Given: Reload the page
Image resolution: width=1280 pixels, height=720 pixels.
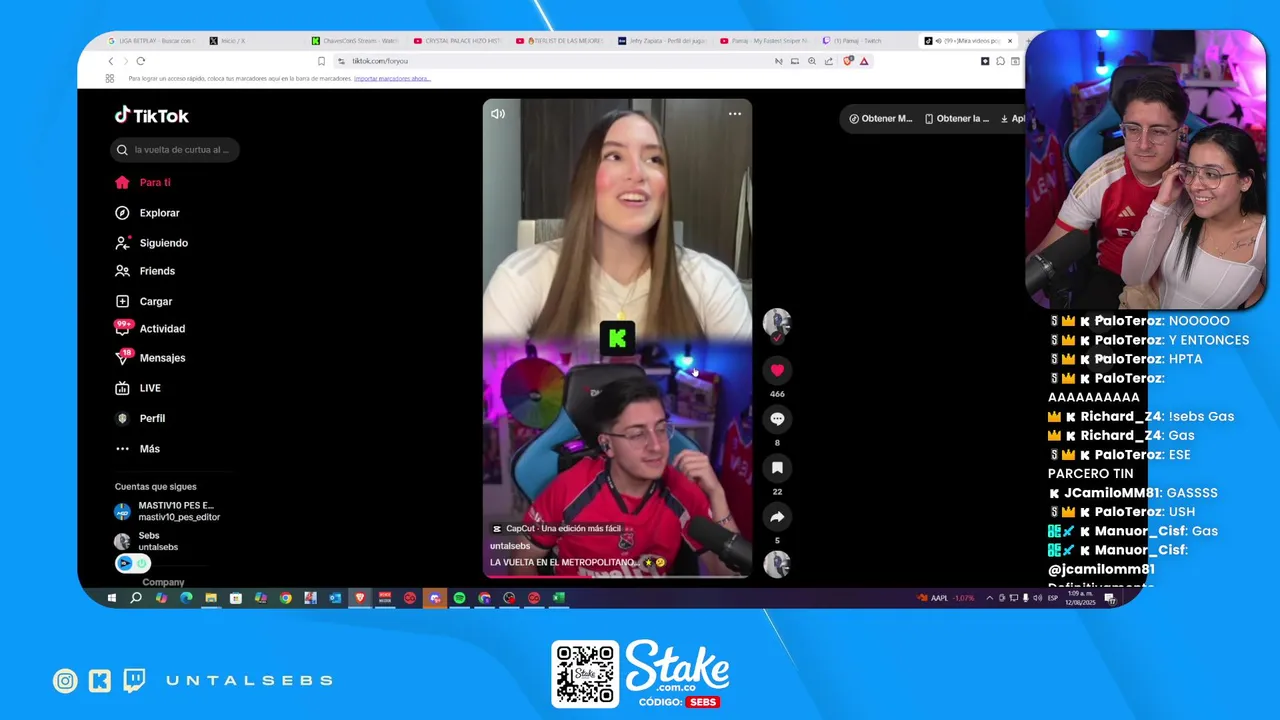Looking at the screenshot, I should (140, 61).
